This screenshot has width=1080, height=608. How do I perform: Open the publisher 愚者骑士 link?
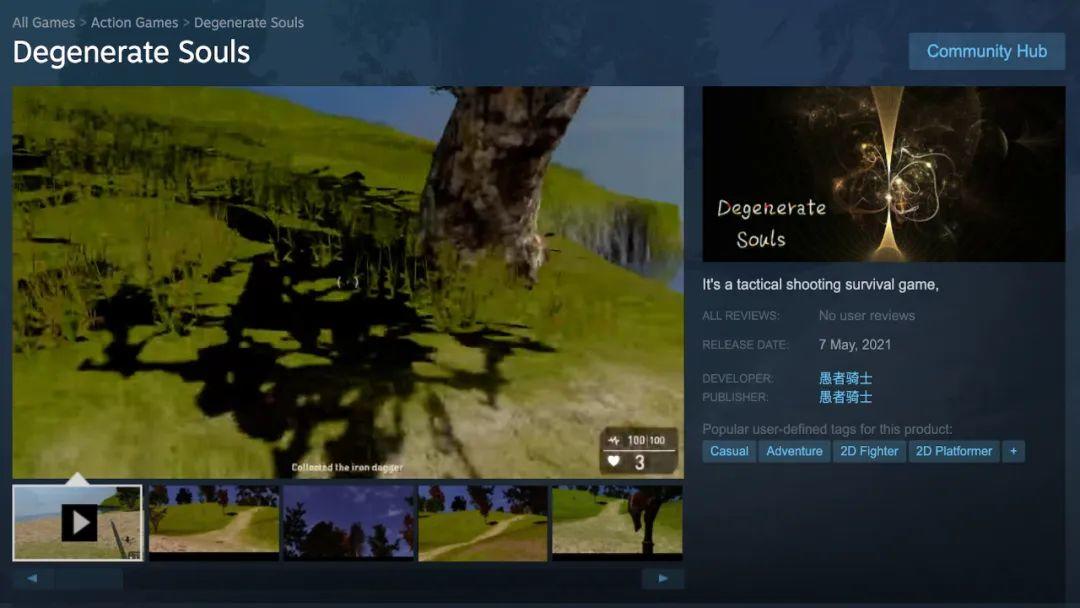[x=845, y=397]
